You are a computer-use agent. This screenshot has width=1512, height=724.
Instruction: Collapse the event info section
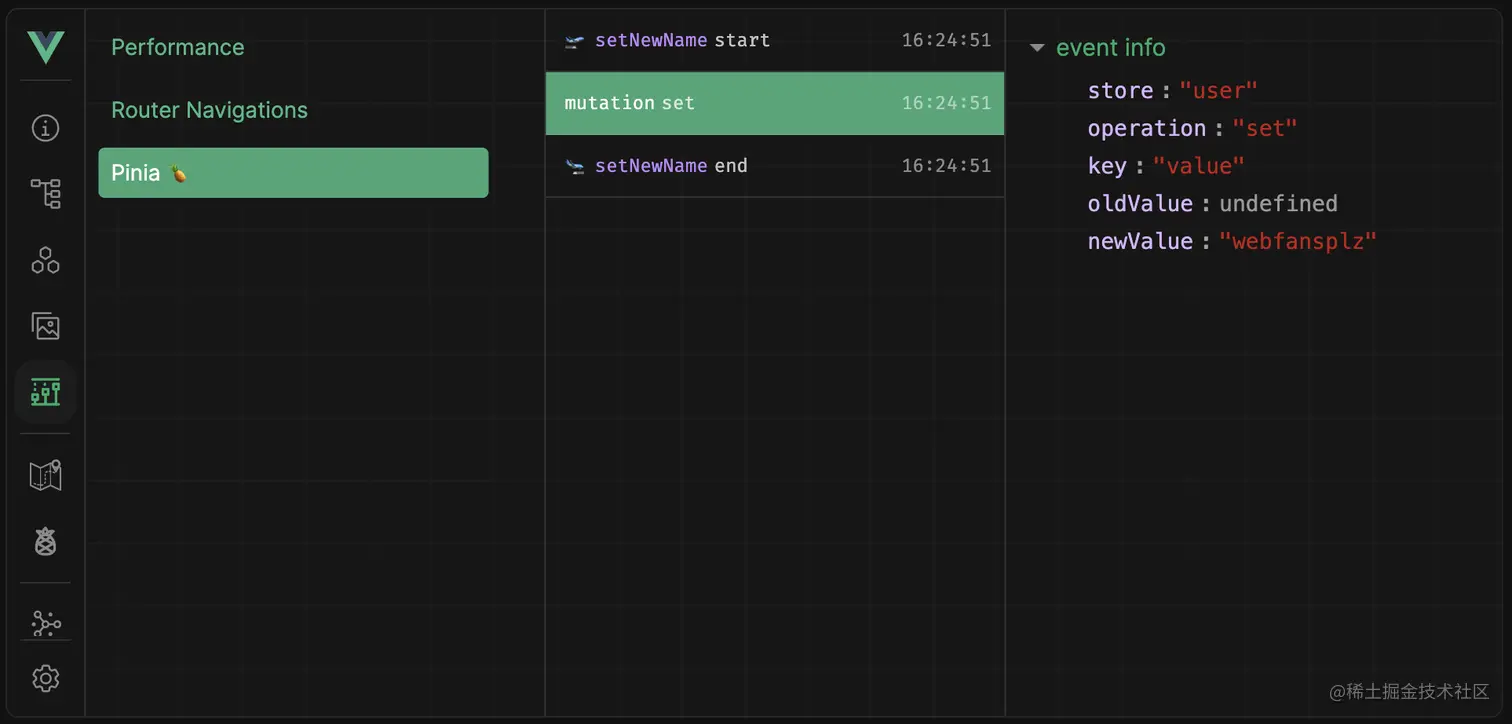[1037, 47]
